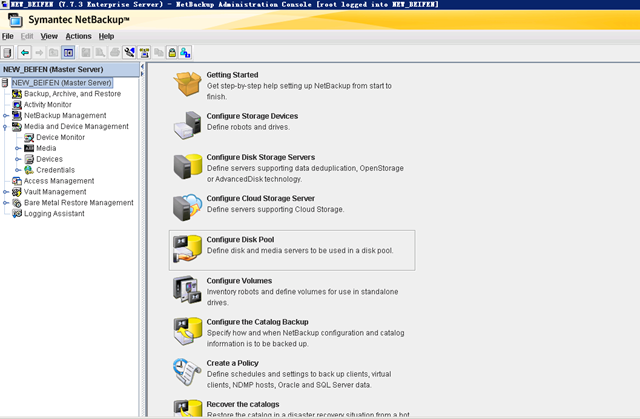Open the Getting Started wizard link
Image resolution: width=640 pixels, height=419 pixels.
pos(232,75)
